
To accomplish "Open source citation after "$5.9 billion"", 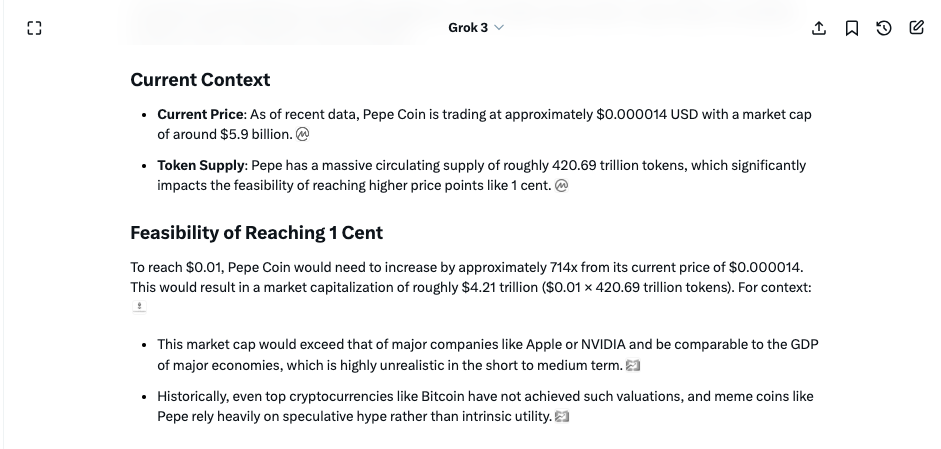I will click(303, 134).
